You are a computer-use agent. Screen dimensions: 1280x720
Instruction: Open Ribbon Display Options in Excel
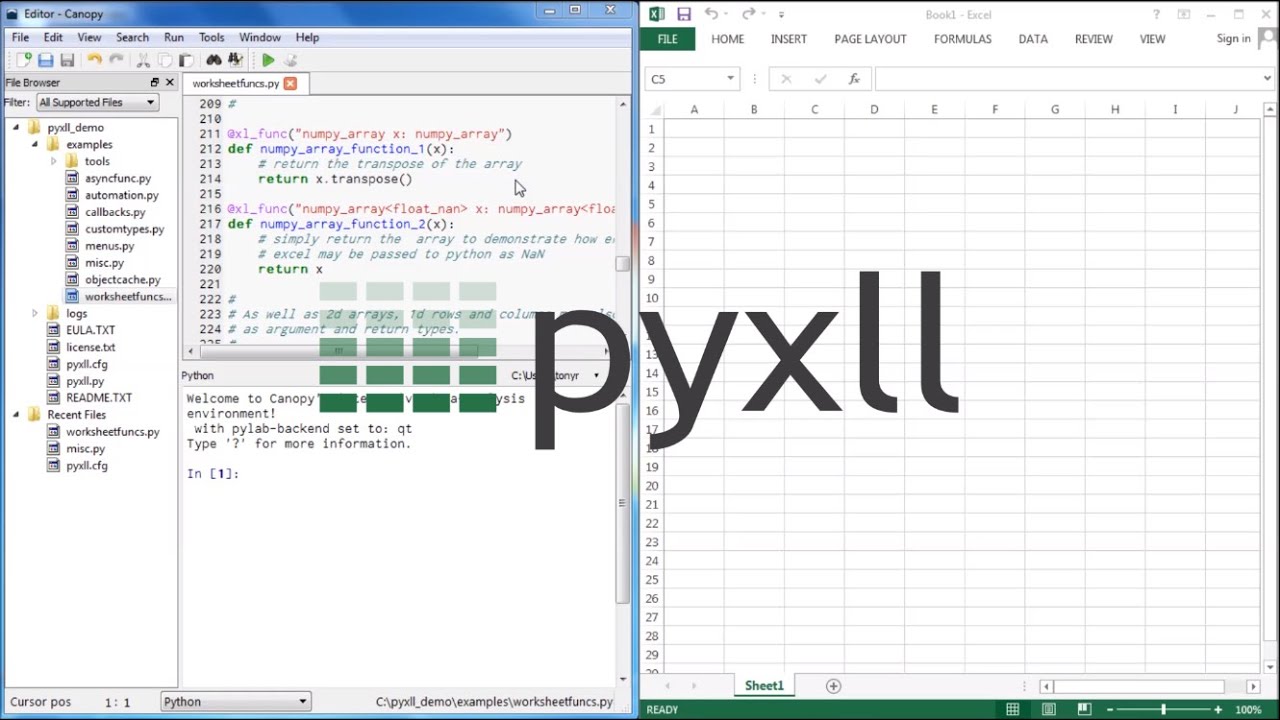point(1184,14)
